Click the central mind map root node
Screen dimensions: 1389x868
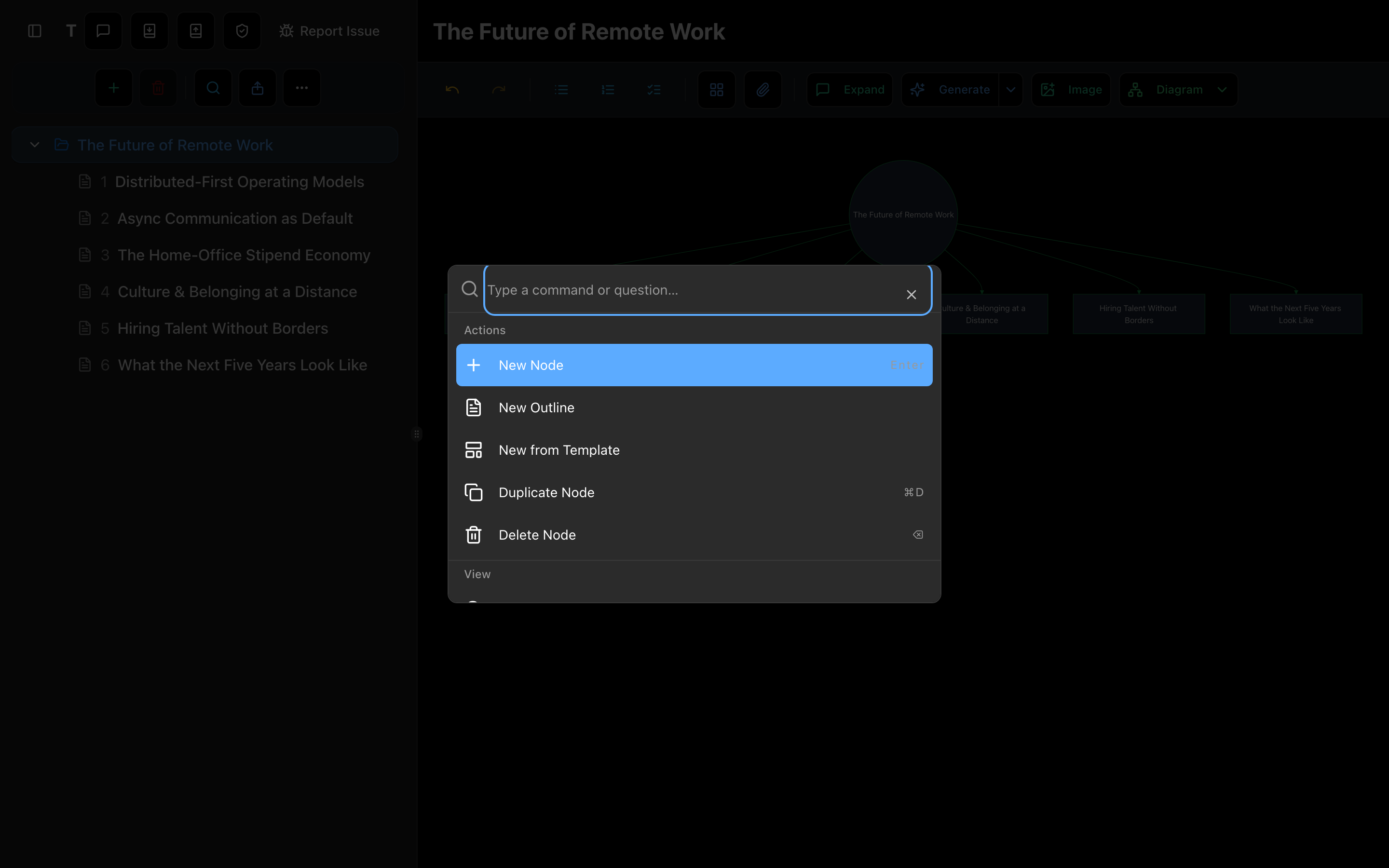tap(903, 214)
